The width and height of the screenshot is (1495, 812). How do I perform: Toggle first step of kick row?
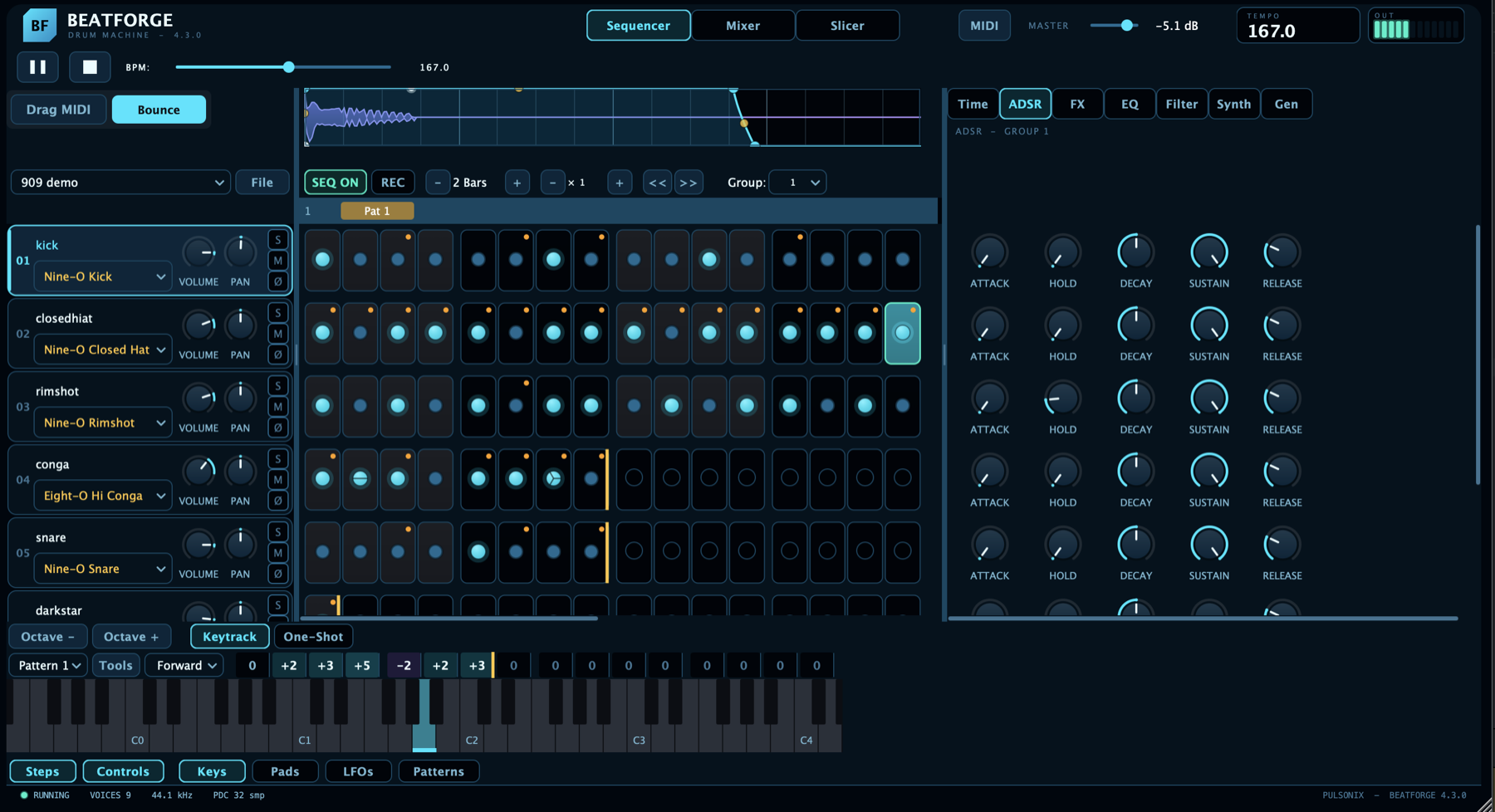click(322, 260)
